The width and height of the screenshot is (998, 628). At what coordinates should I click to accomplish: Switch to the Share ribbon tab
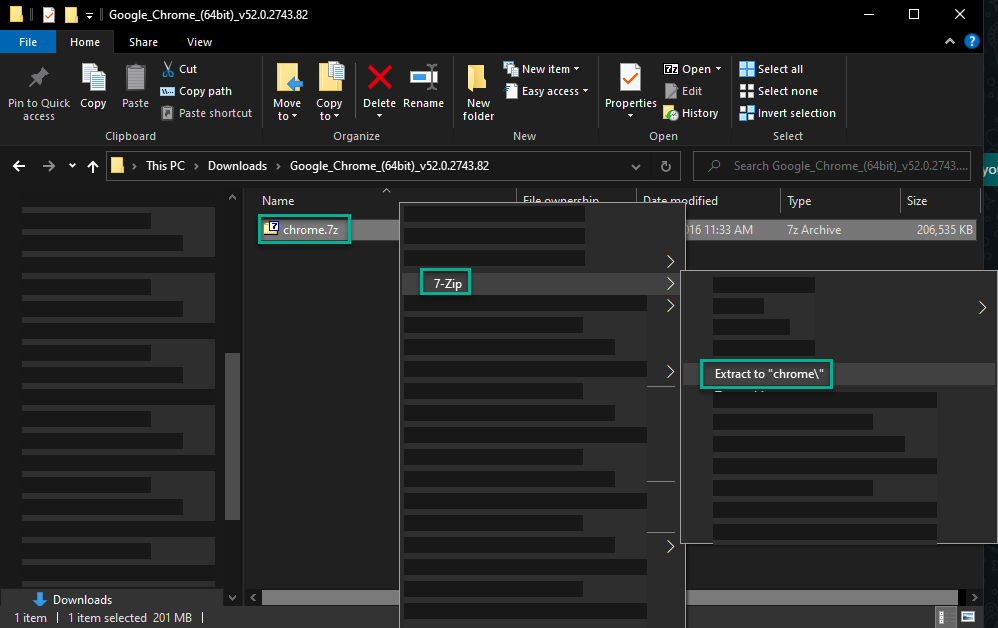(143, 42)
